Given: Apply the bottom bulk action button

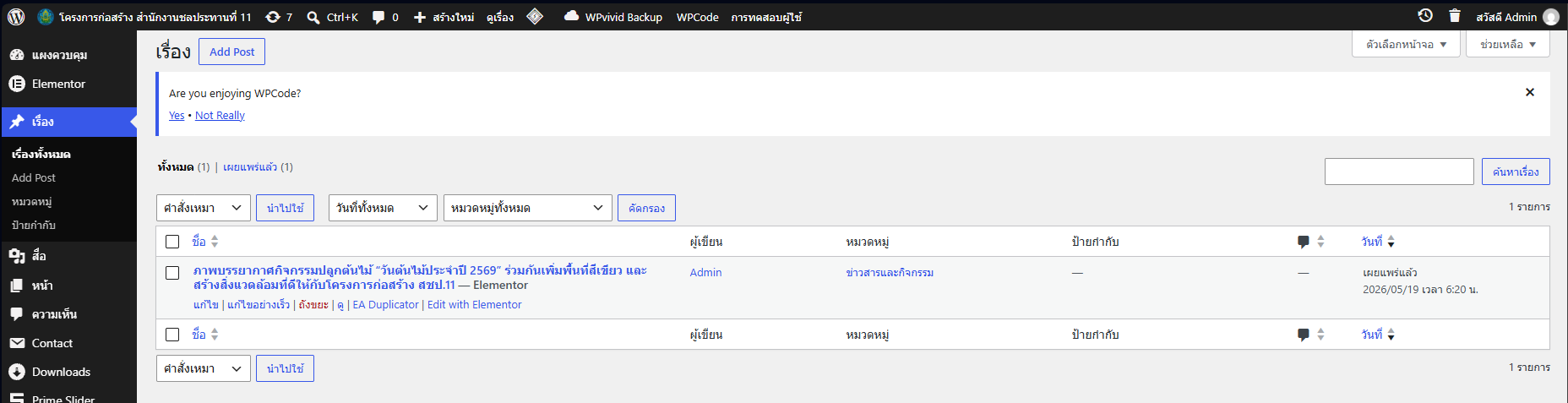Looking at the screenshot, I should (285, 368).
